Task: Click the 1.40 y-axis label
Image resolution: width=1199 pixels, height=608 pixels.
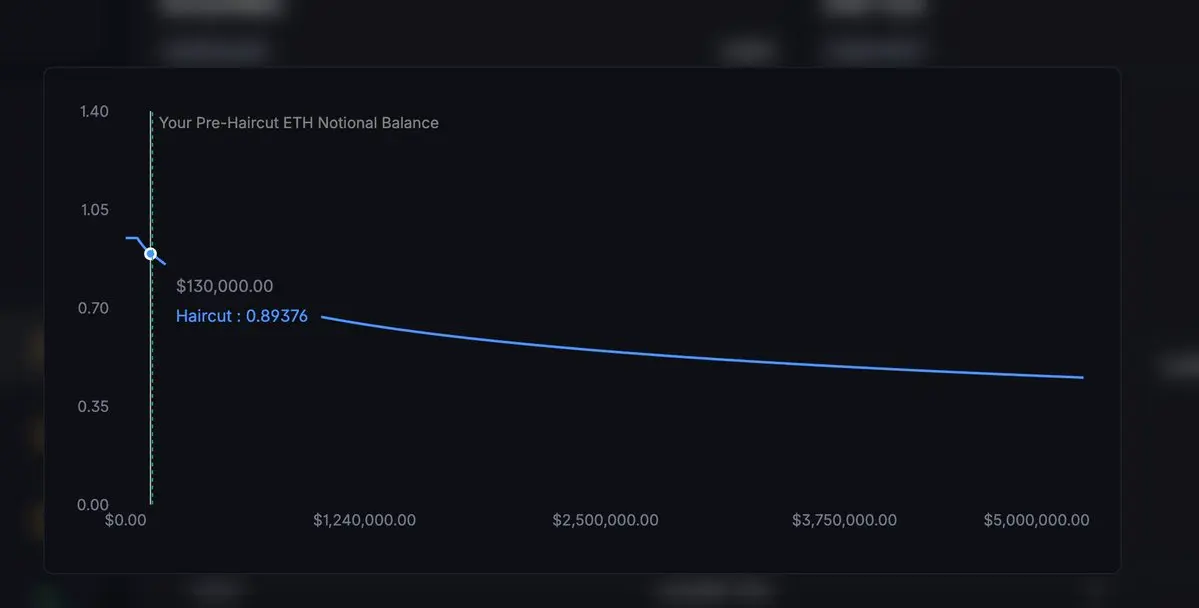Action: 94,112
